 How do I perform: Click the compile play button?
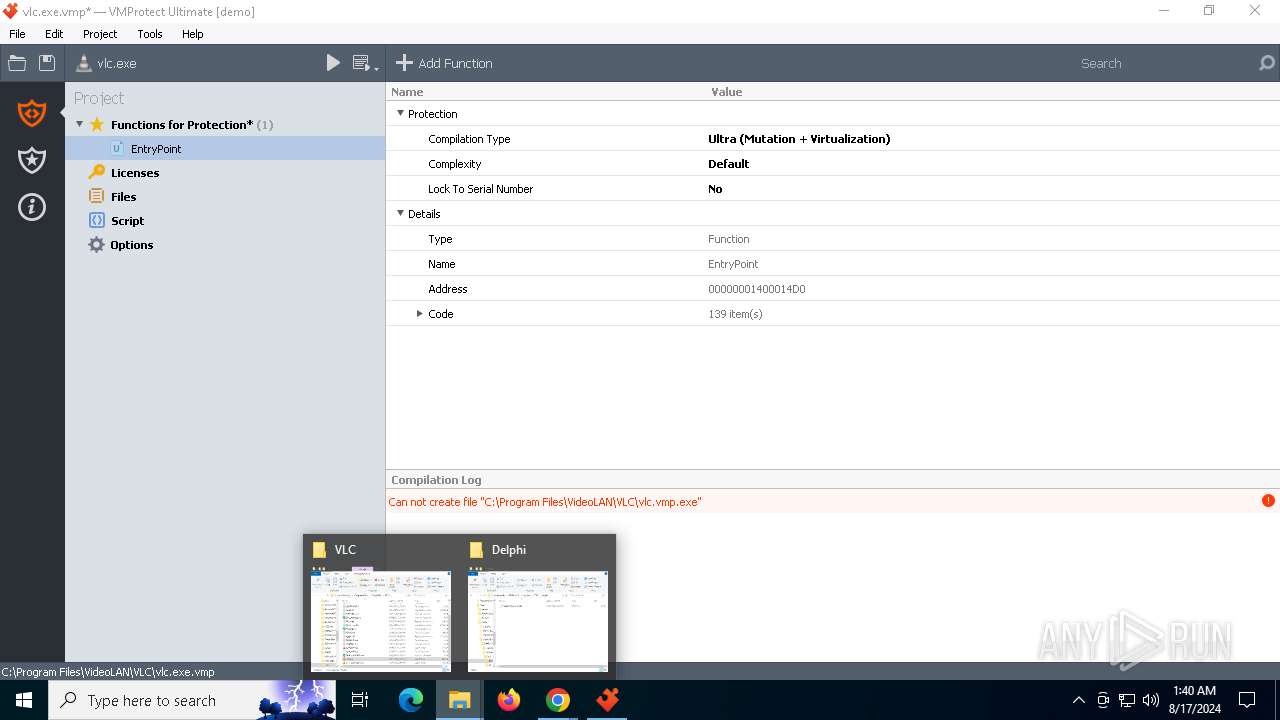333,63
